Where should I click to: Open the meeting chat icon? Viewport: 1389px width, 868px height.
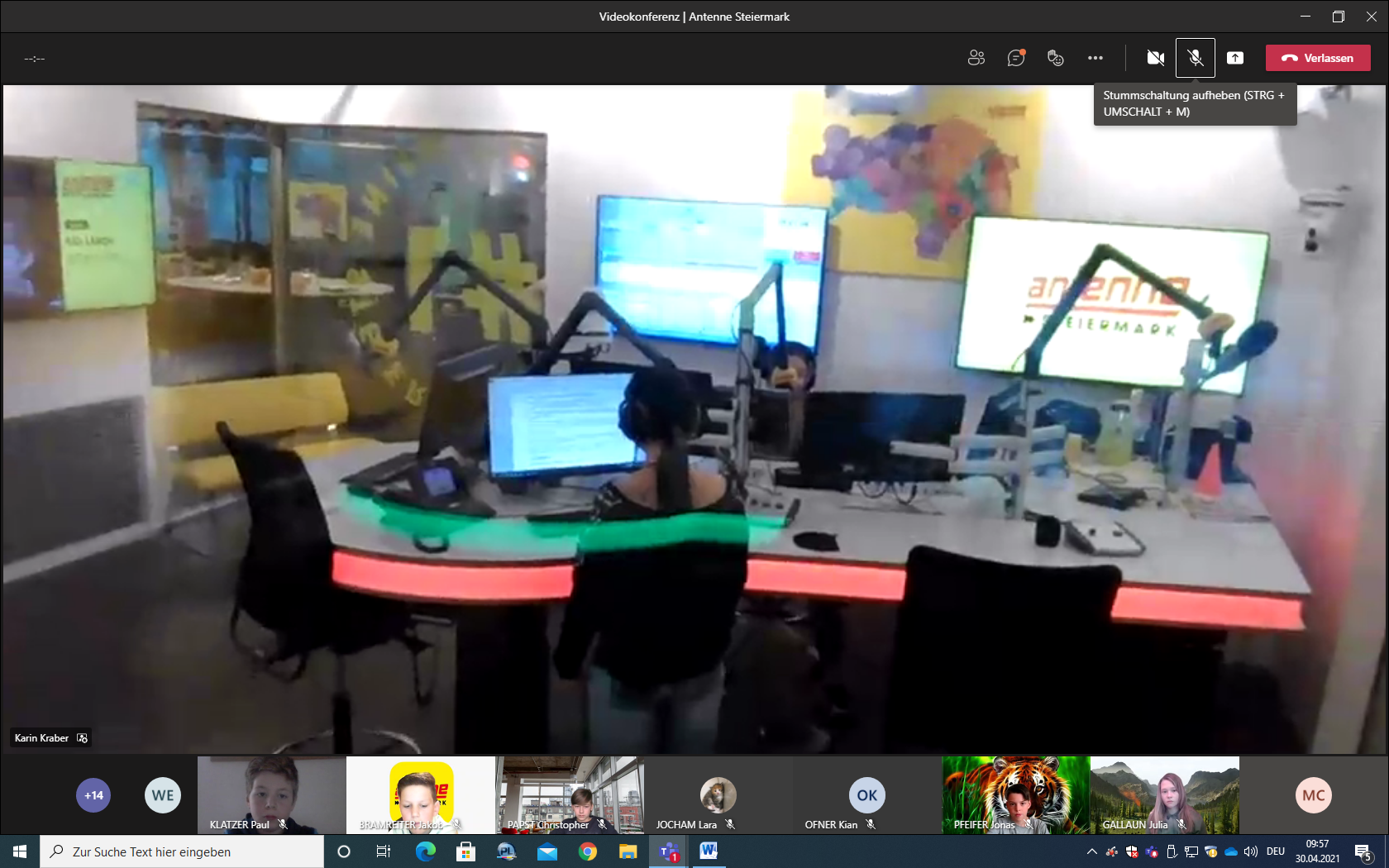click(1015, 58)
